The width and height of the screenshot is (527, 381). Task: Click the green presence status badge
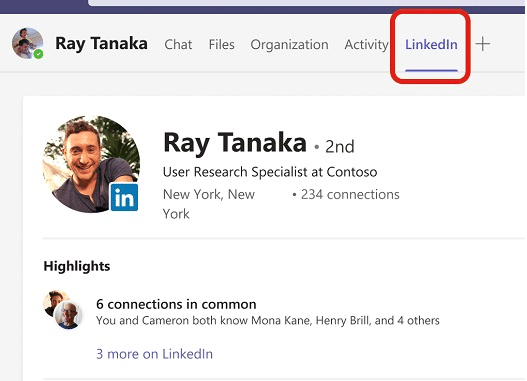coord(39,54)
